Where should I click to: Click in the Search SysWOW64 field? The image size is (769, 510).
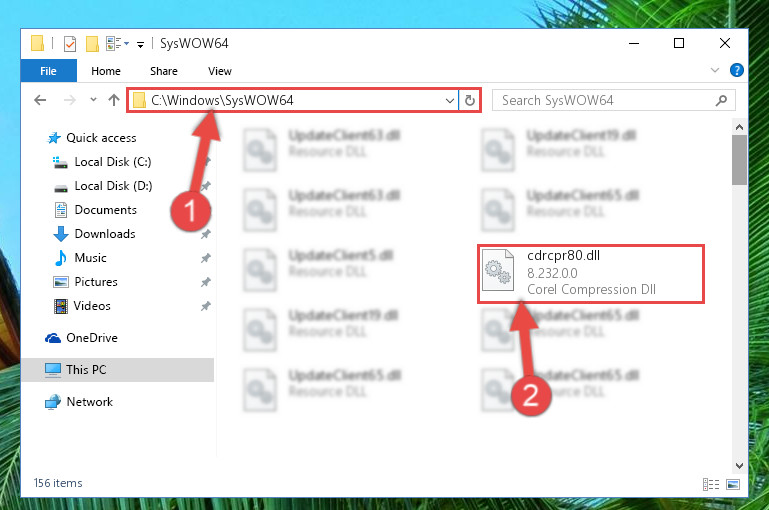[606, 101]
